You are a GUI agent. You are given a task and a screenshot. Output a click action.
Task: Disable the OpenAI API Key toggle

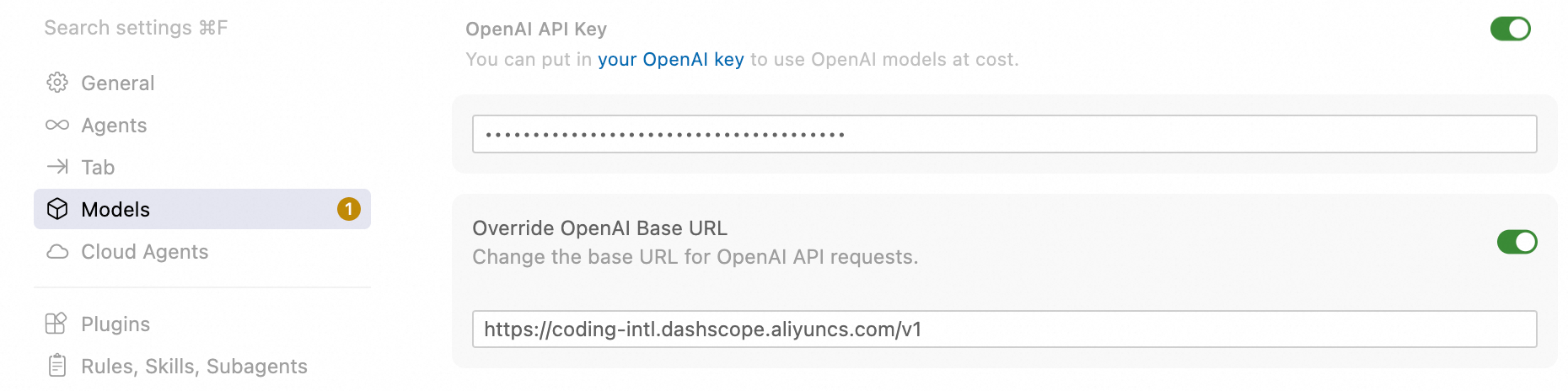click(x=1510, y=29)
